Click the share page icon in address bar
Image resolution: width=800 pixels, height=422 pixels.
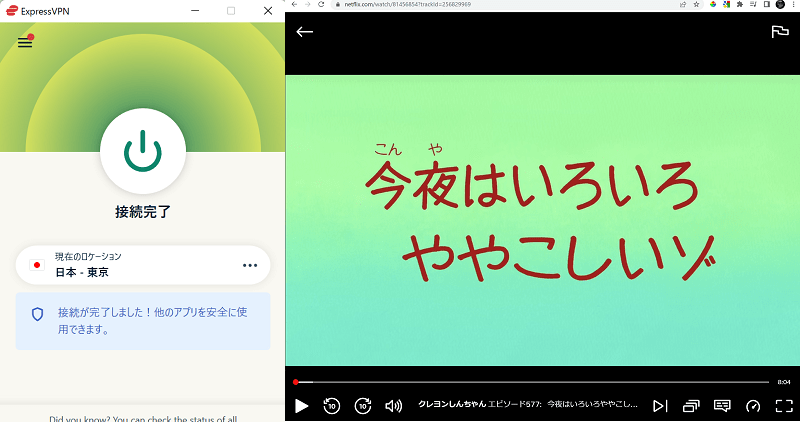683,5
